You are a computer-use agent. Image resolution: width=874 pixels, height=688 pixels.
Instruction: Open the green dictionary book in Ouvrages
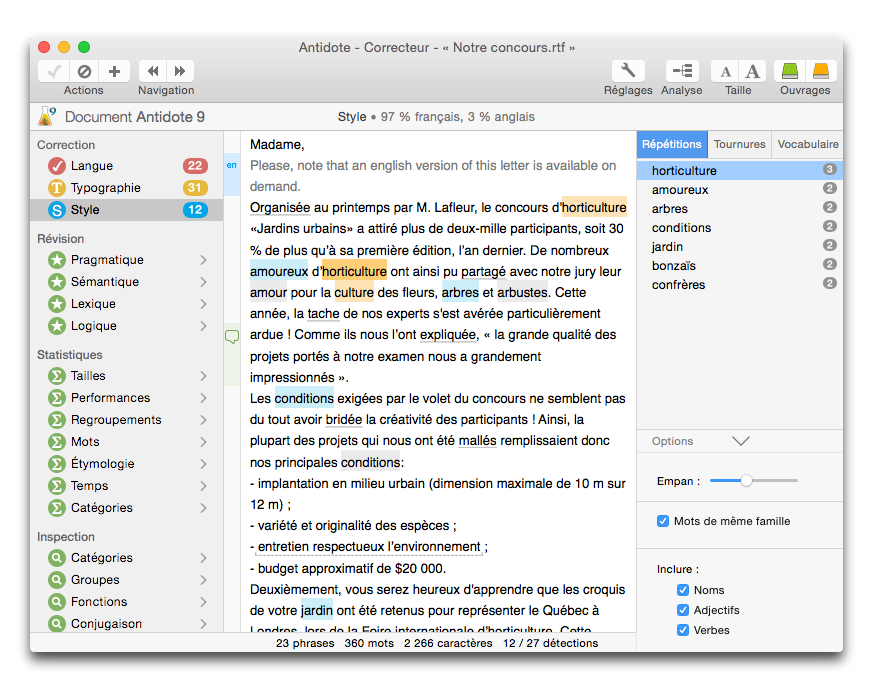pos(791,71)
